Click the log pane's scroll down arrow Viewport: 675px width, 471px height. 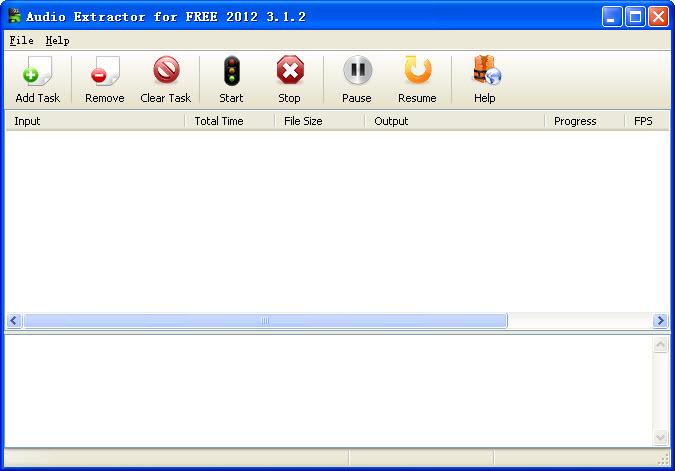click(660, 437)
